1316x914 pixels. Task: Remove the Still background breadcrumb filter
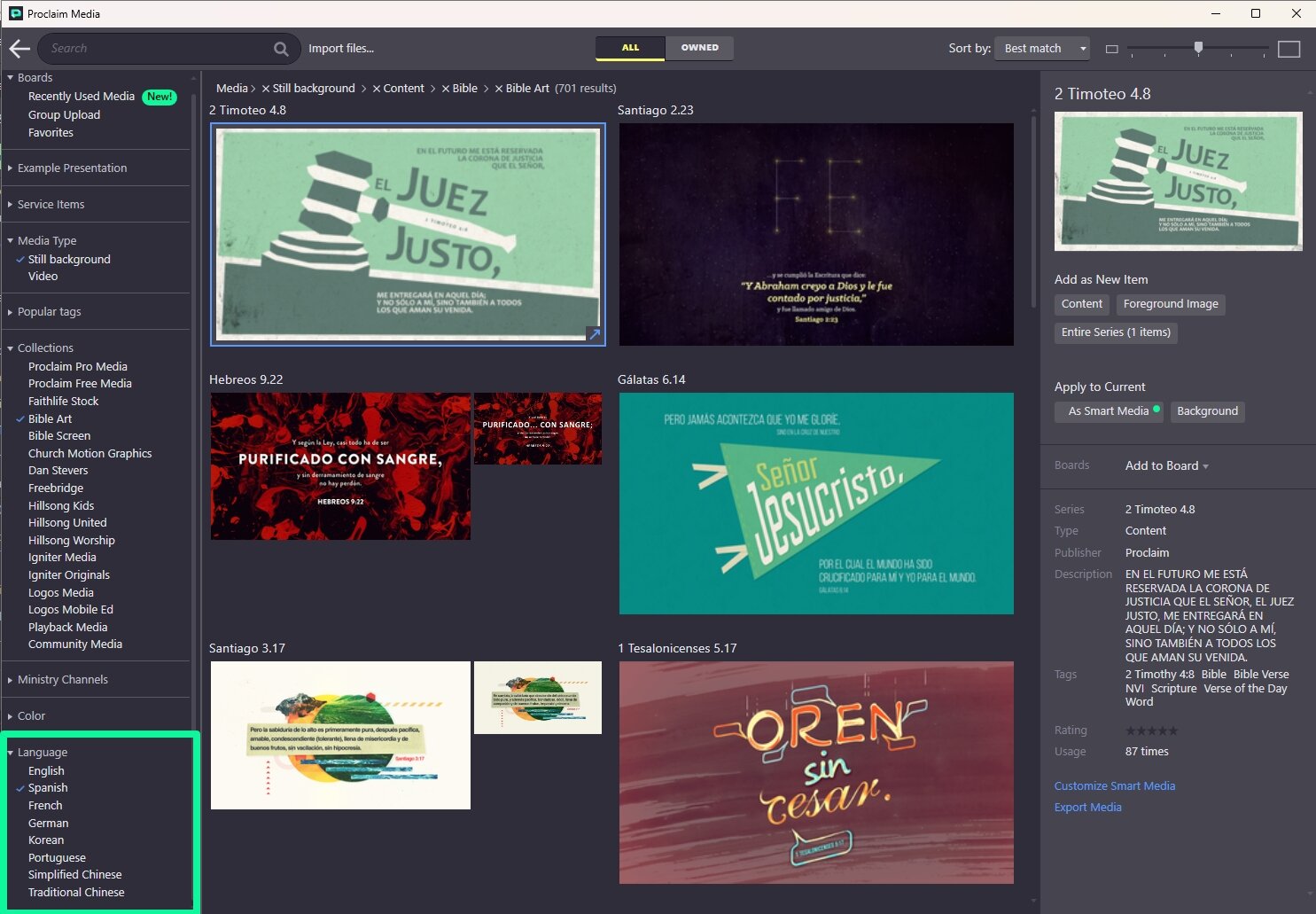point(266,89)
